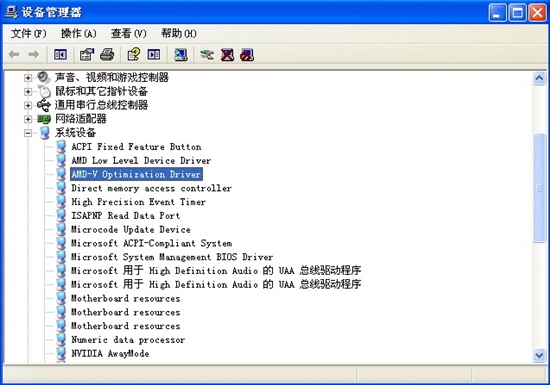Screen dimensions: 550x385
Task: Click the computer icon of 系统设备
Action: point(45,133)
